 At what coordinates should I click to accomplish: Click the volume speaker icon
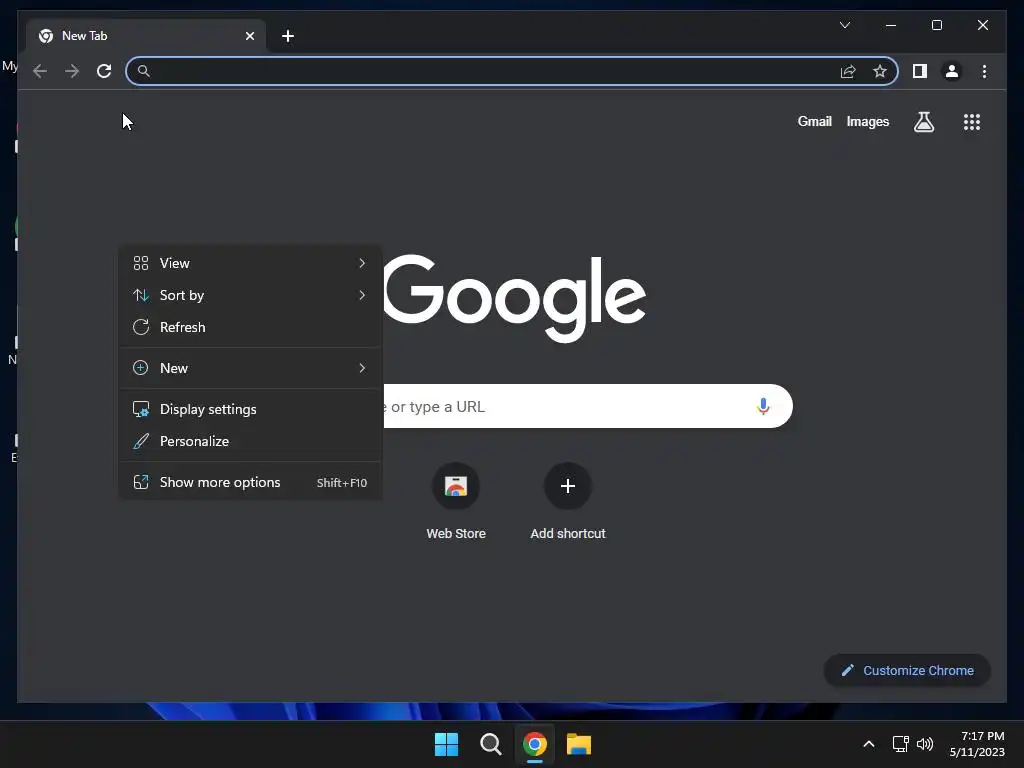pos(925,744)
